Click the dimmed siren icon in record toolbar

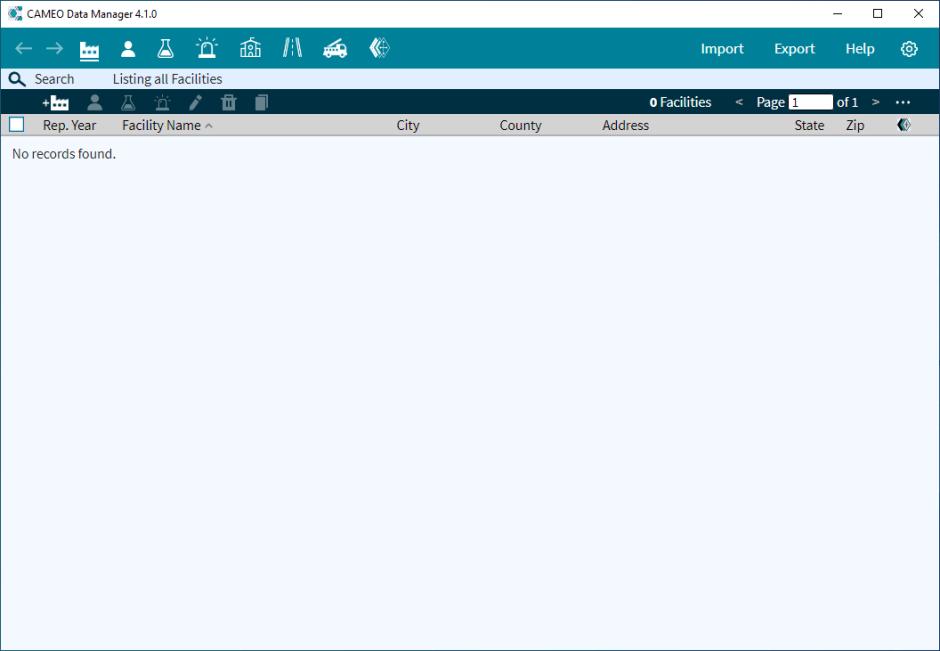(162, 103)
